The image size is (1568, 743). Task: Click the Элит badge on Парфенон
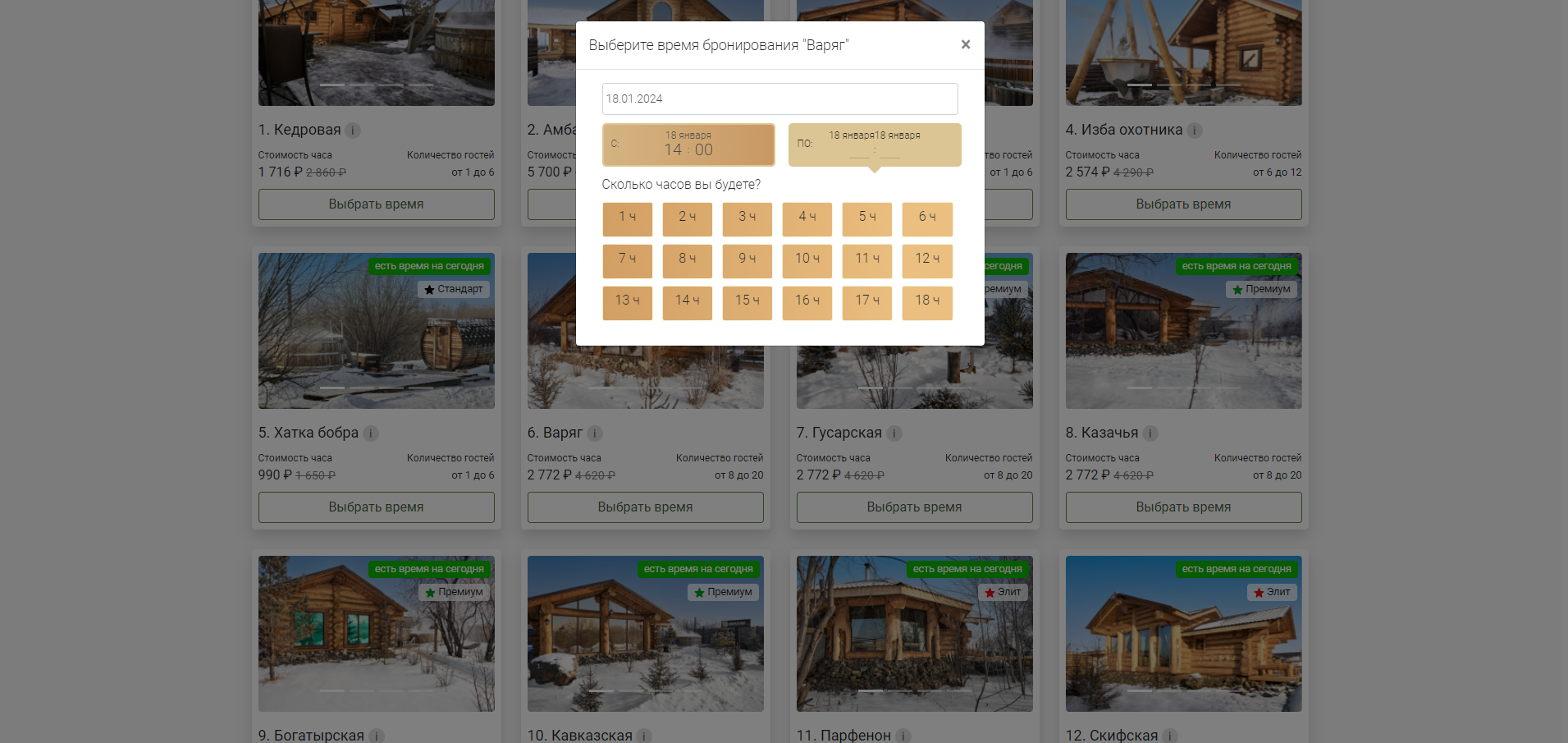pos(1003,592)
